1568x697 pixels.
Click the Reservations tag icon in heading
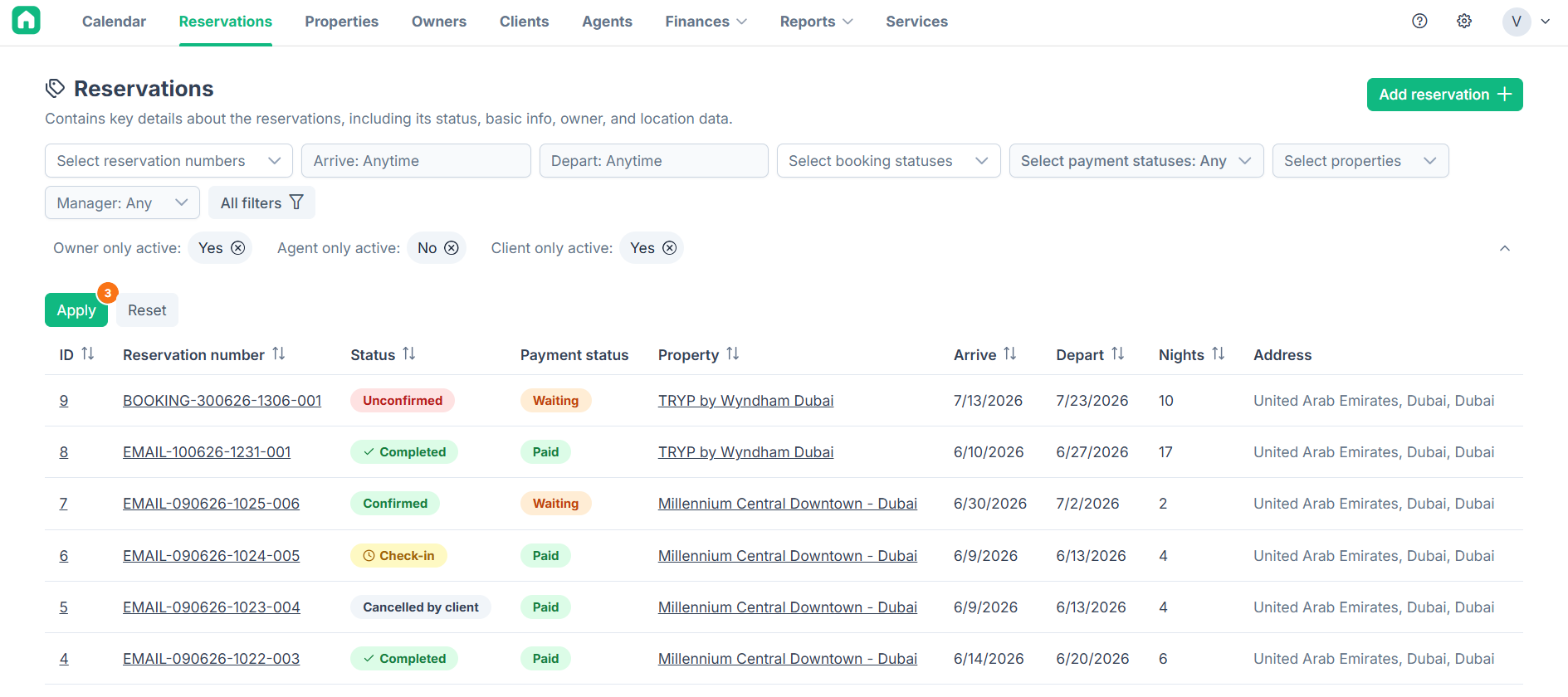point(56,89)
